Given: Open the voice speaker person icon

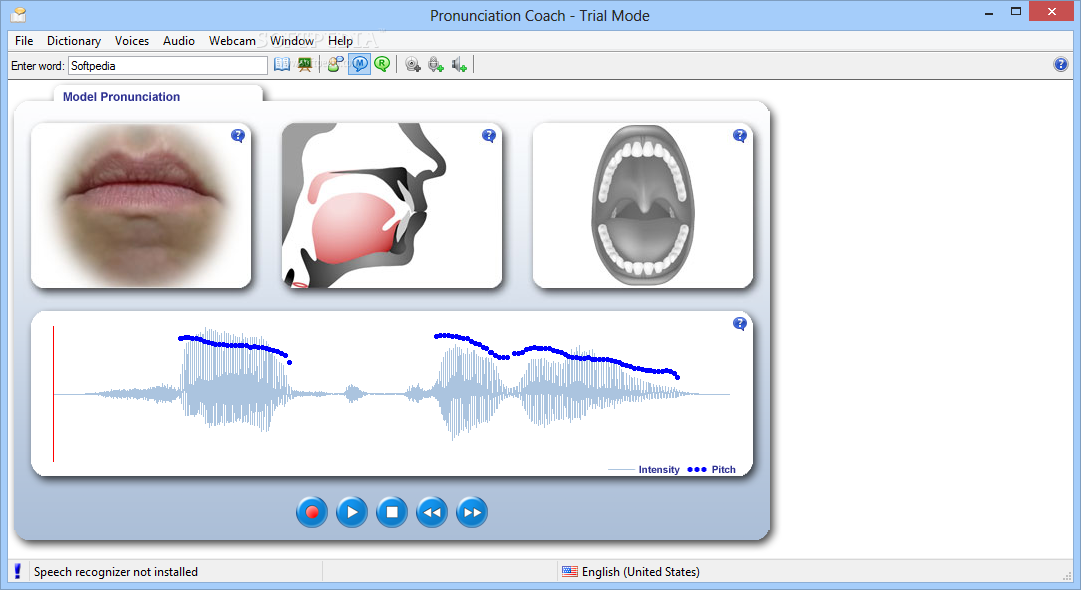Looking at the screenshot, I should click(336, 65).
